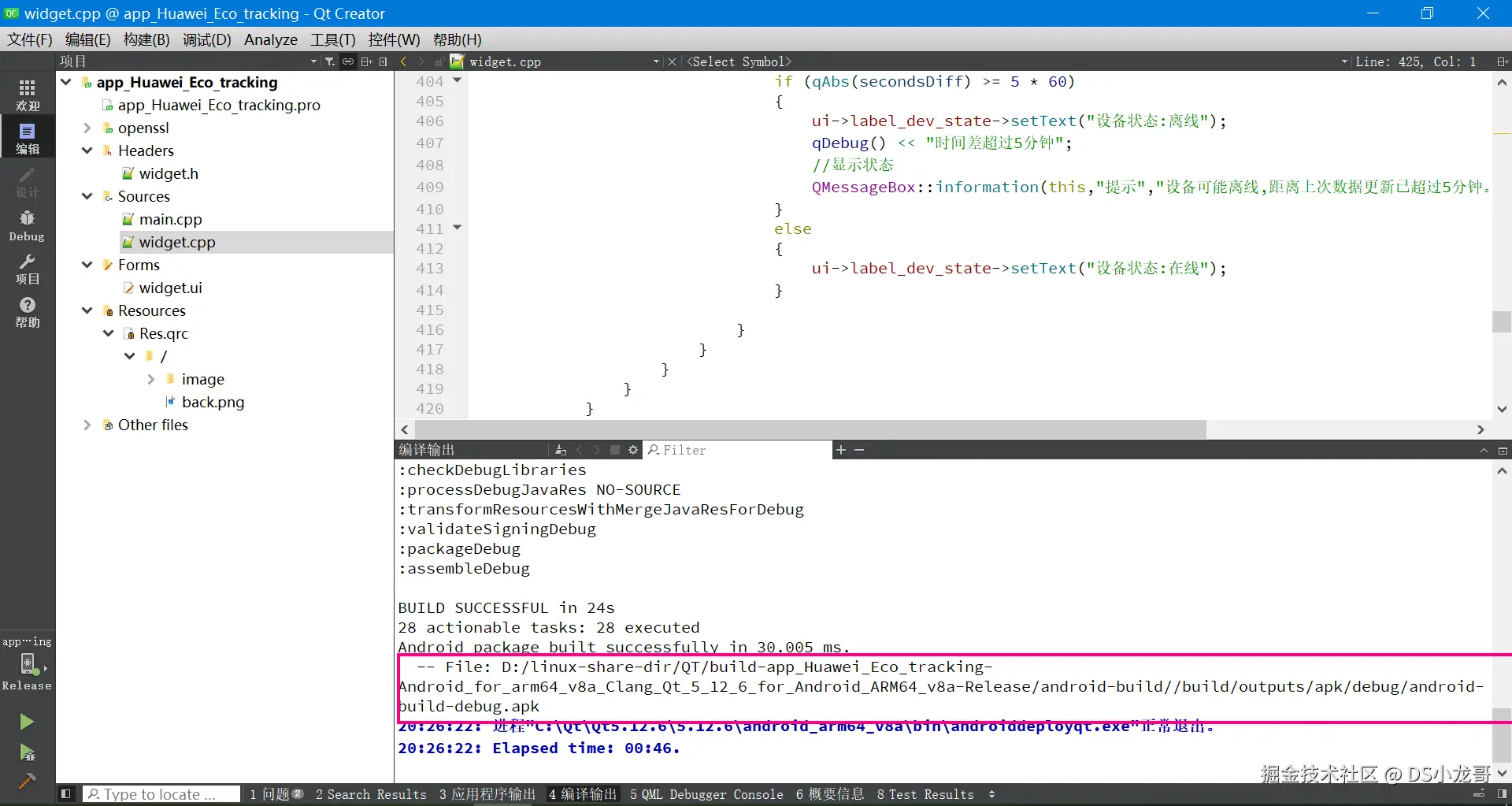Go back in editor navigation history
This screenshot has height=806, width=1512.
pos(403,61)
